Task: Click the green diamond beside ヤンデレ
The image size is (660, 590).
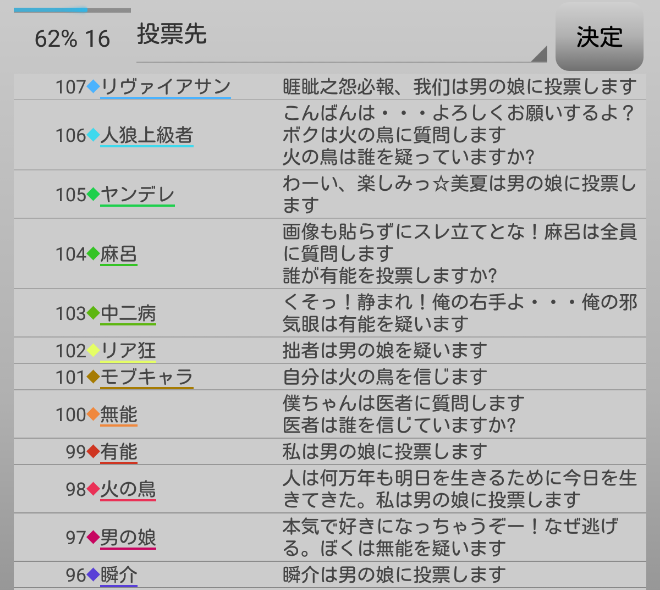Action: pyautogui.click(x=93, y=194)
